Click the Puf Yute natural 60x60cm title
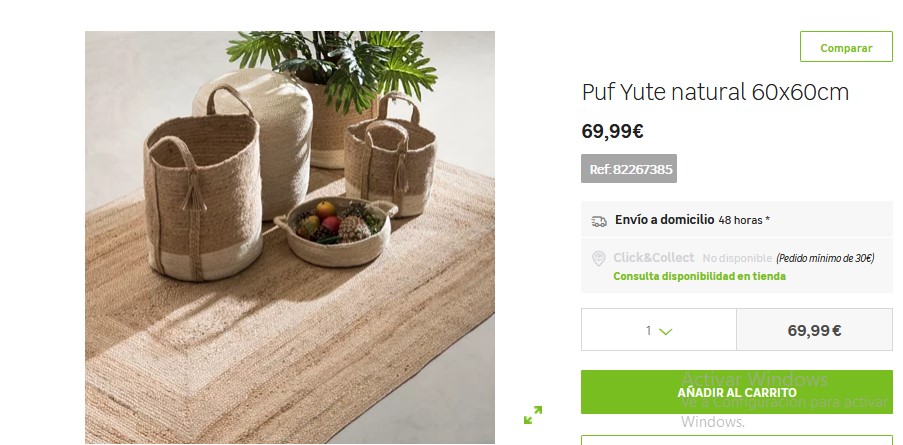 coord(715,92)
